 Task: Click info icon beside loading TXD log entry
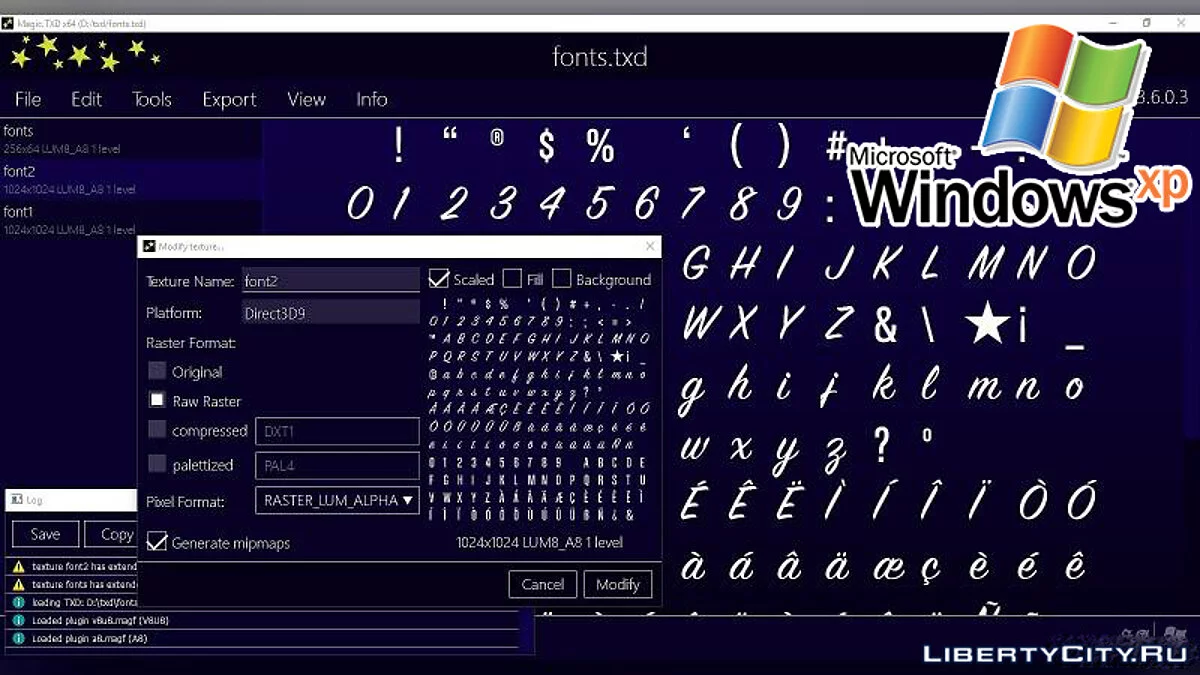click(x=18, y=602)
